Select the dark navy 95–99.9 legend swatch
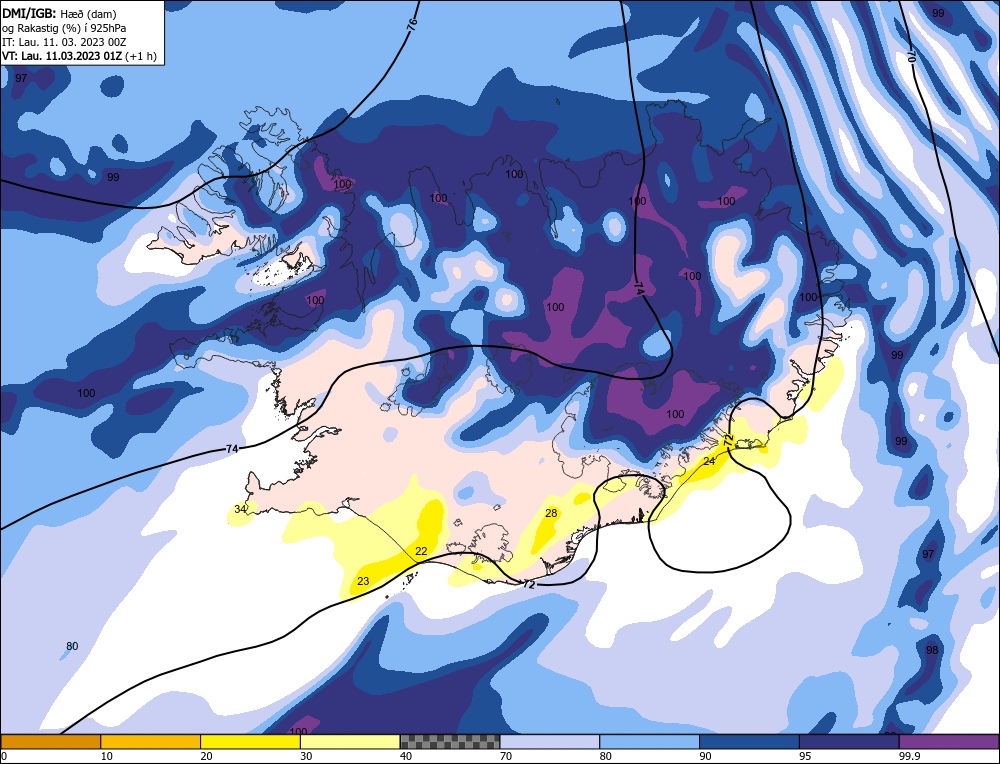The image size is (1000, 764). click(x=849, y=741)
